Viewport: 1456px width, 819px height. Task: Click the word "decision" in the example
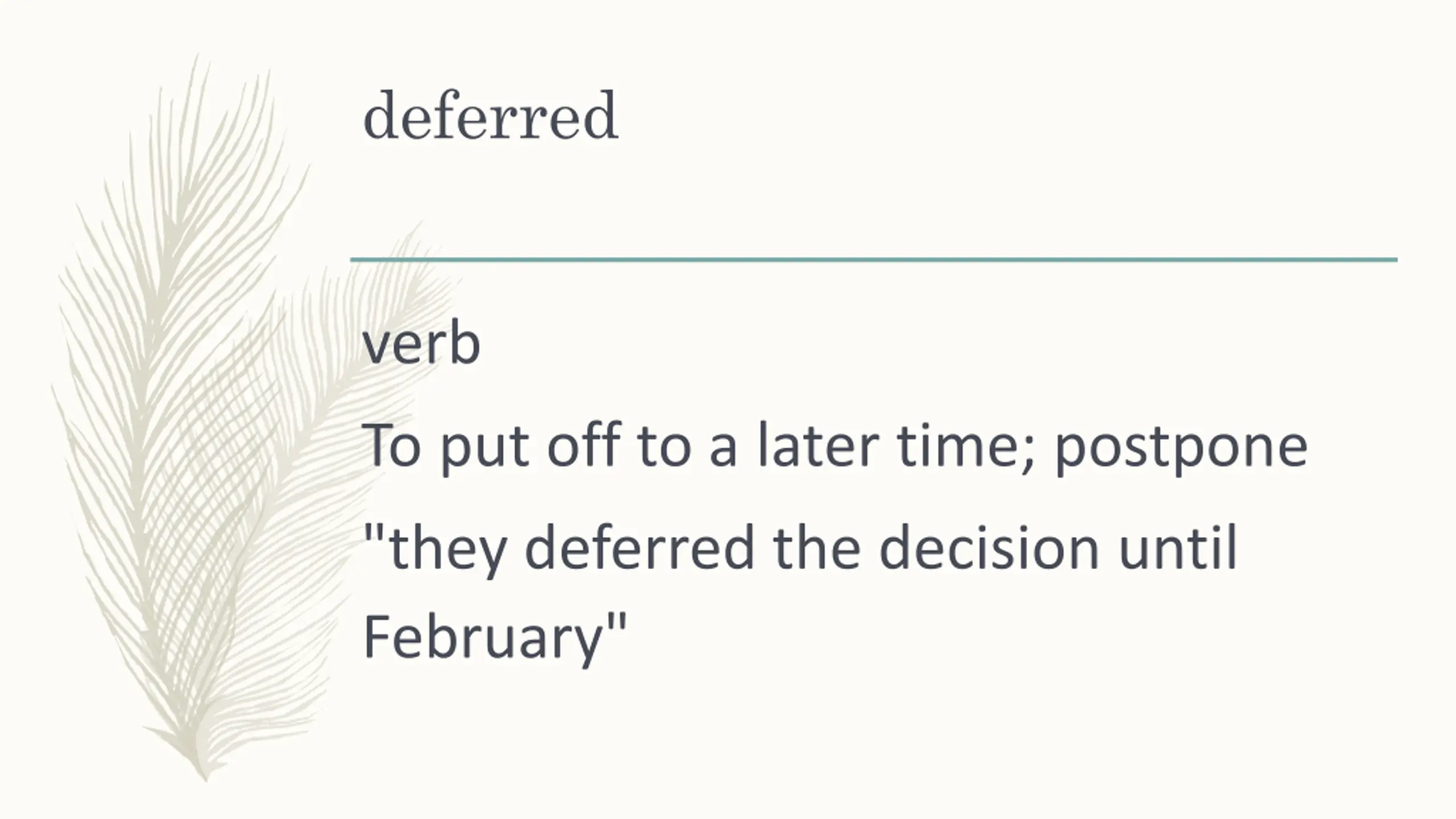pos(989,547)
